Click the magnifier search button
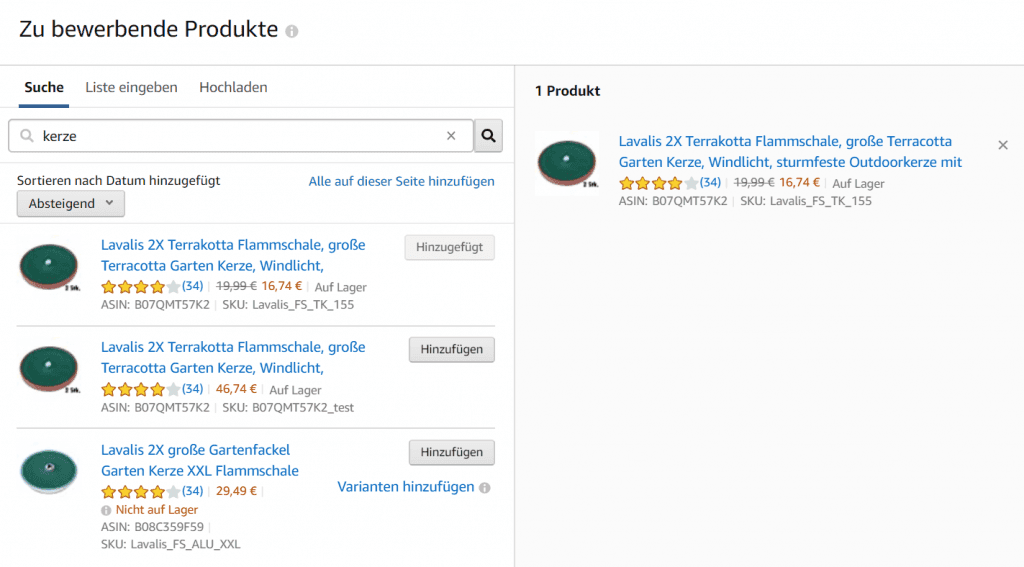This screenshot has height=567, width=1024. click(488, 136)
